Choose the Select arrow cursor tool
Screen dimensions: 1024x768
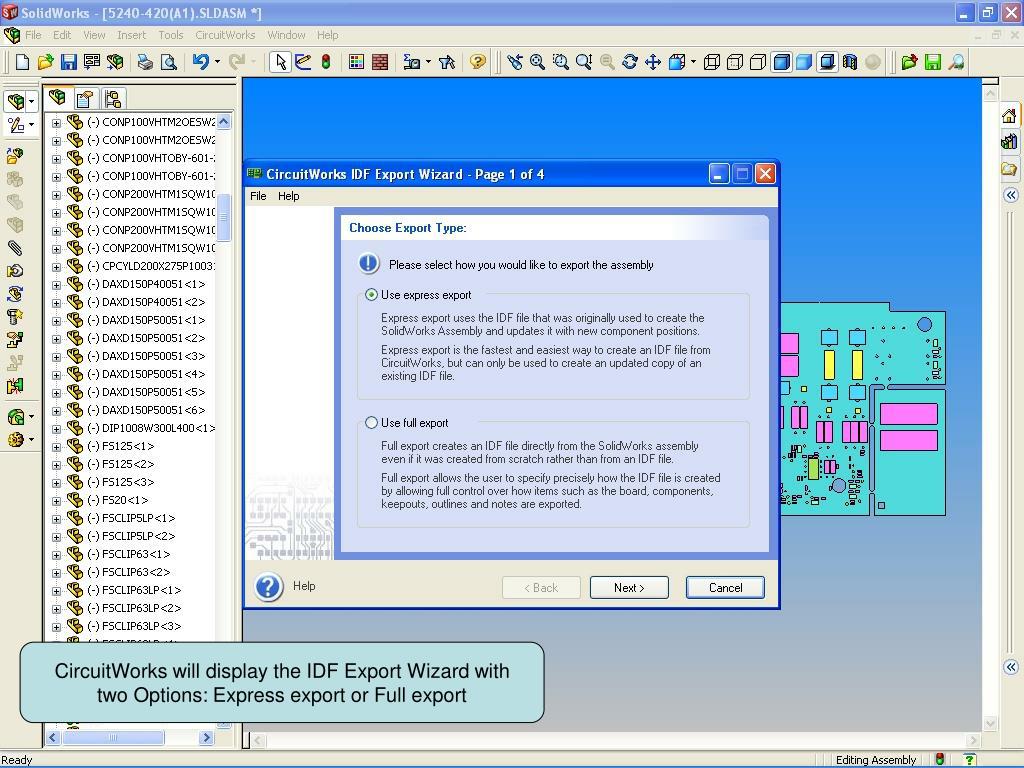click(280, 62)
